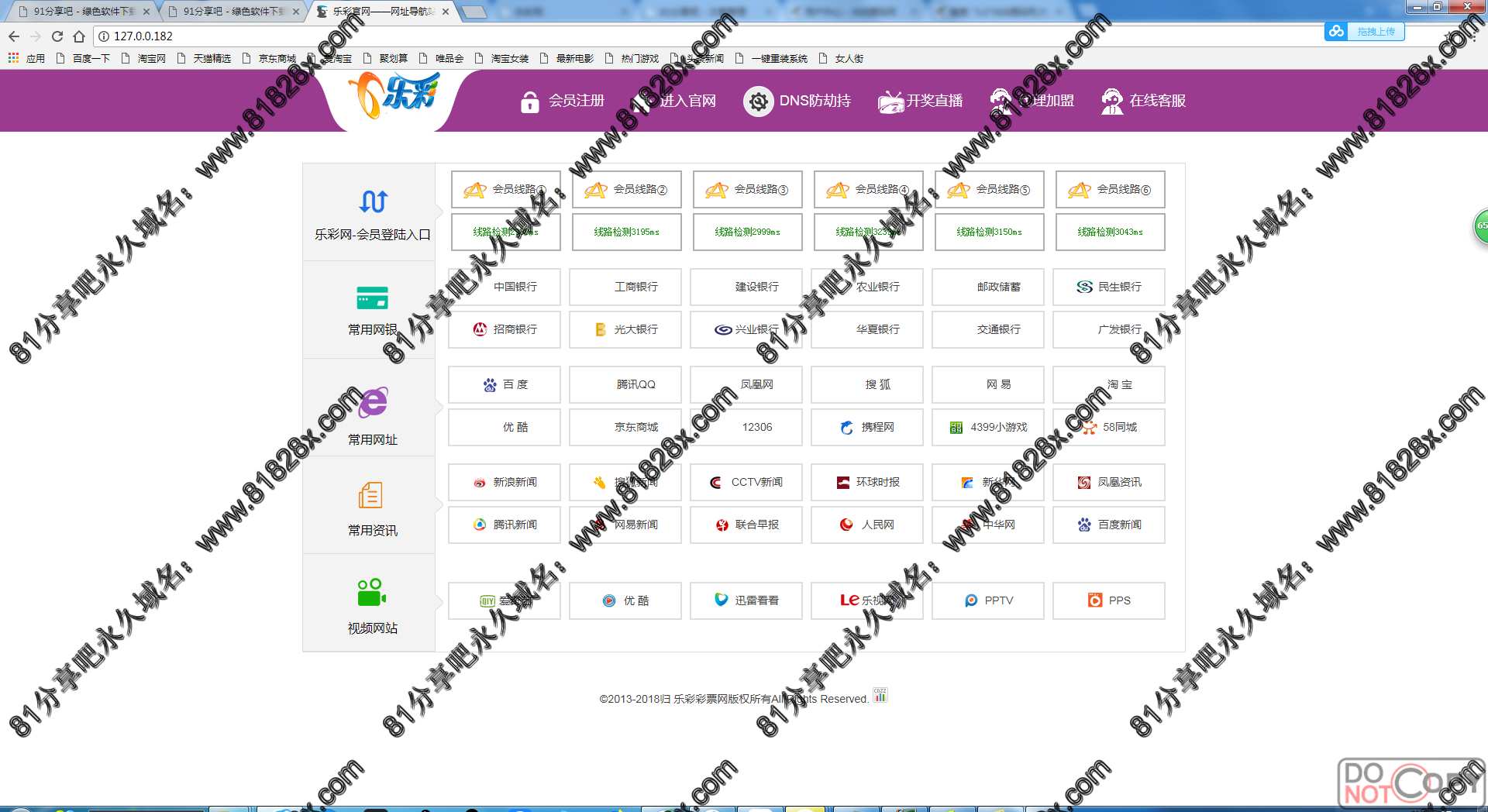Click the browser reload icon

[x=57, y=36]
